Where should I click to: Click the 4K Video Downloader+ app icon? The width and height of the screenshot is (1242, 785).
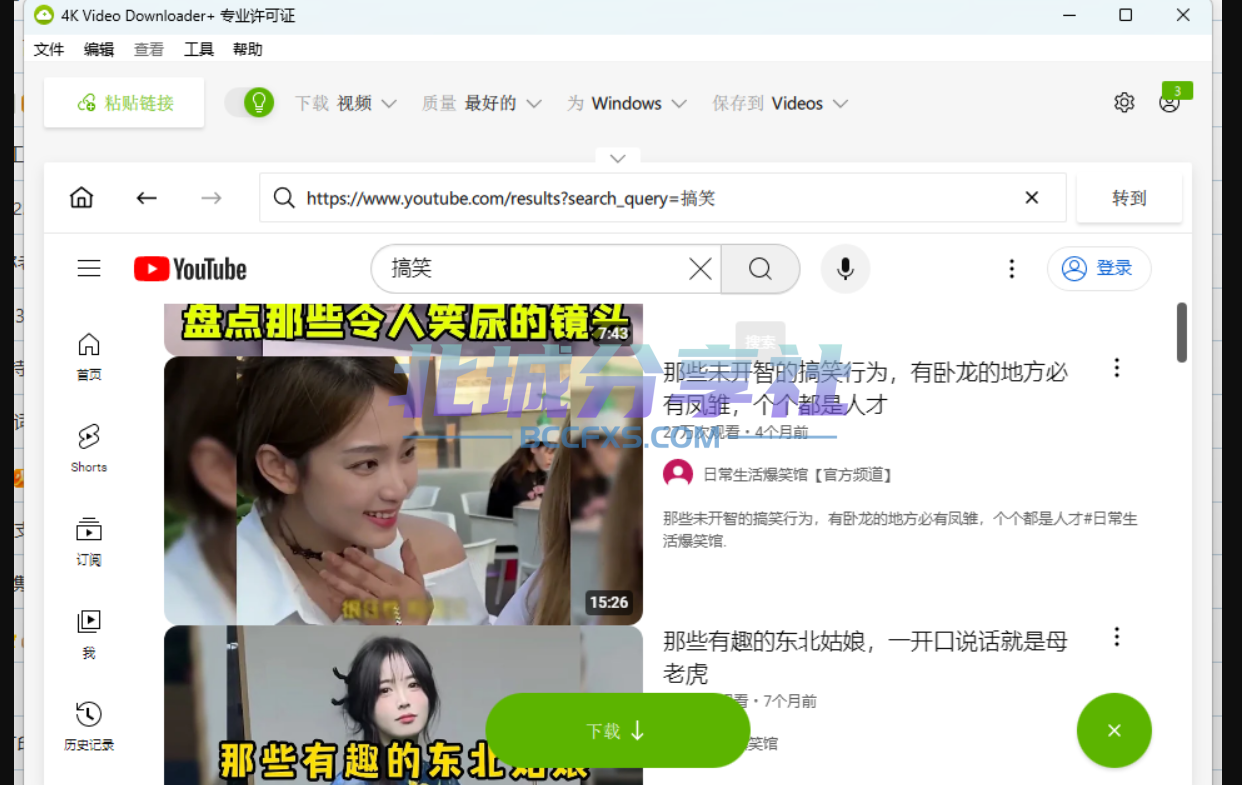pyautogui.click(x=44, y=15)
